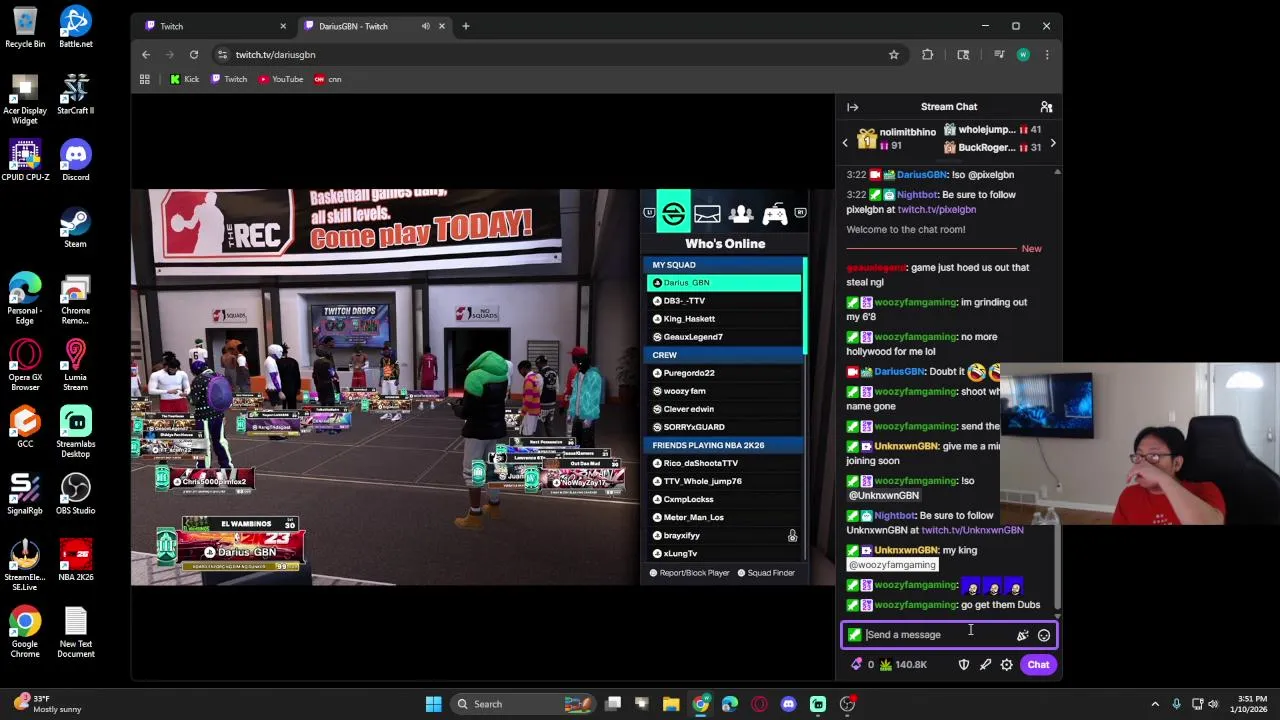Close the DariusGBN - Twitch tab
The image size is (1280, 720).
click(x=442, y=26)
